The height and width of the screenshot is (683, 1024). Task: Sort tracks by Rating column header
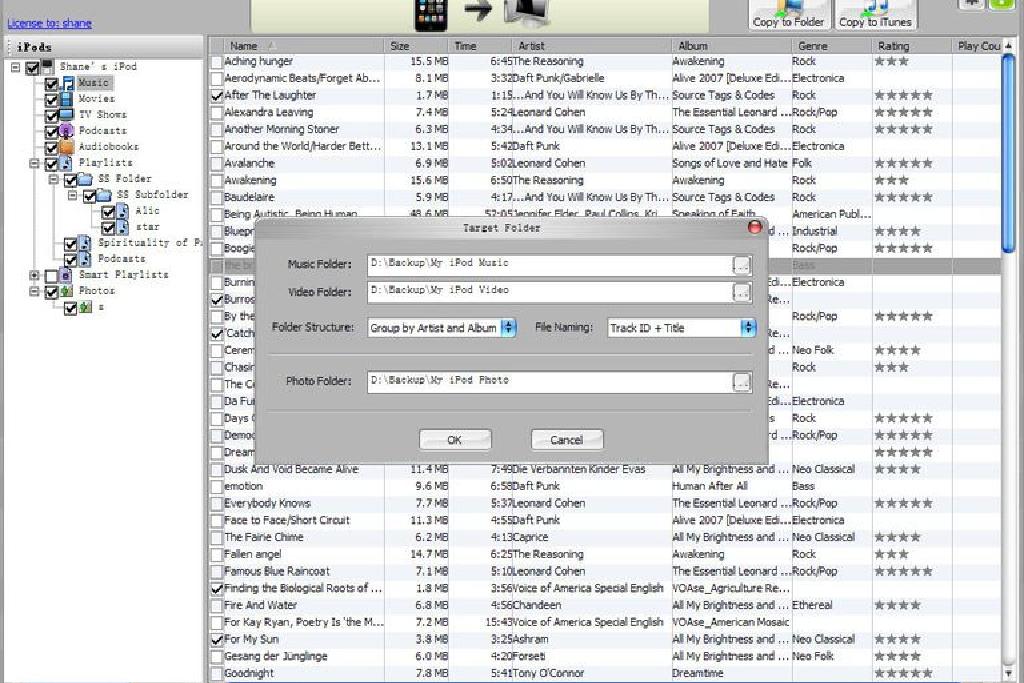[x=912, y=46]
